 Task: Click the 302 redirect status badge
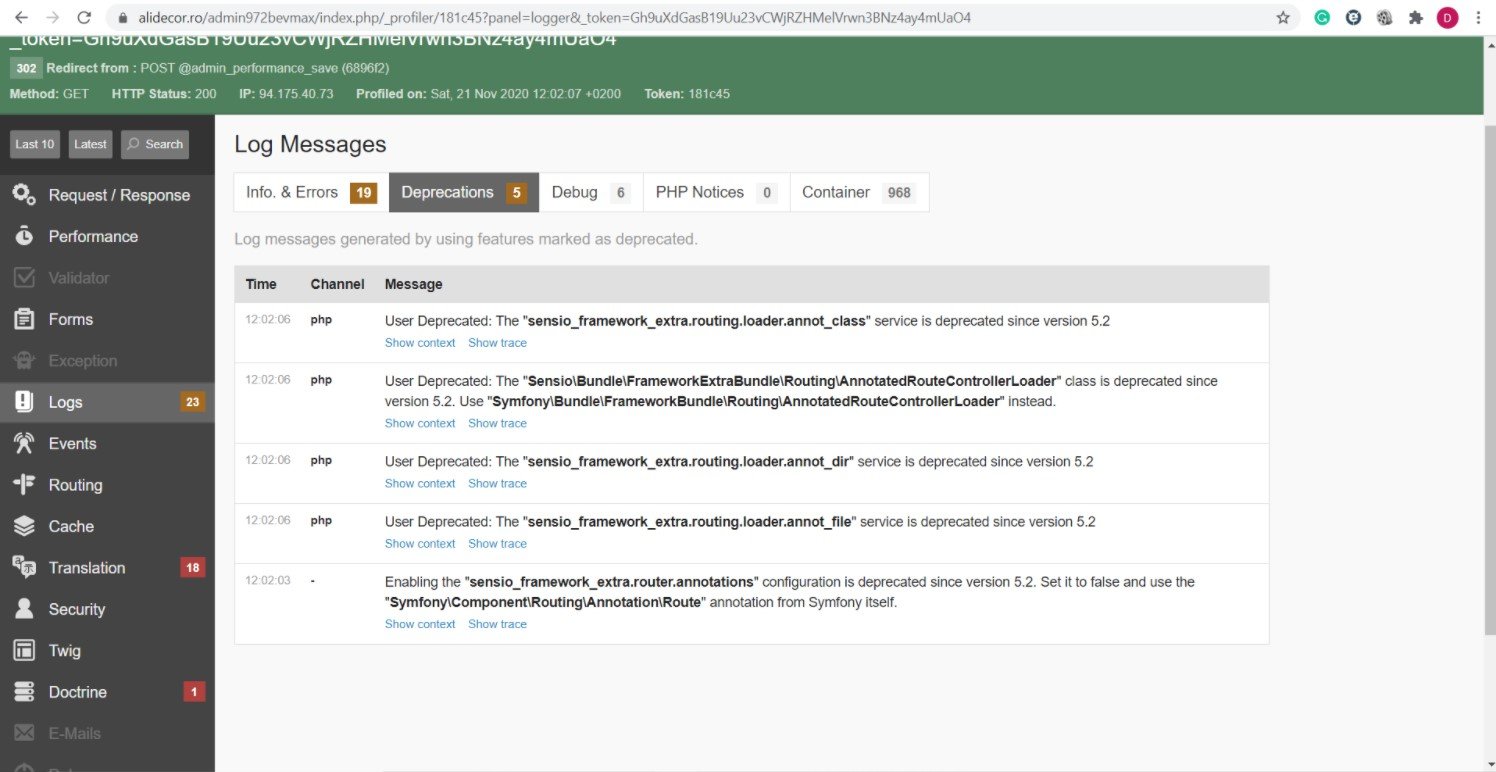[x=26, y=68]
